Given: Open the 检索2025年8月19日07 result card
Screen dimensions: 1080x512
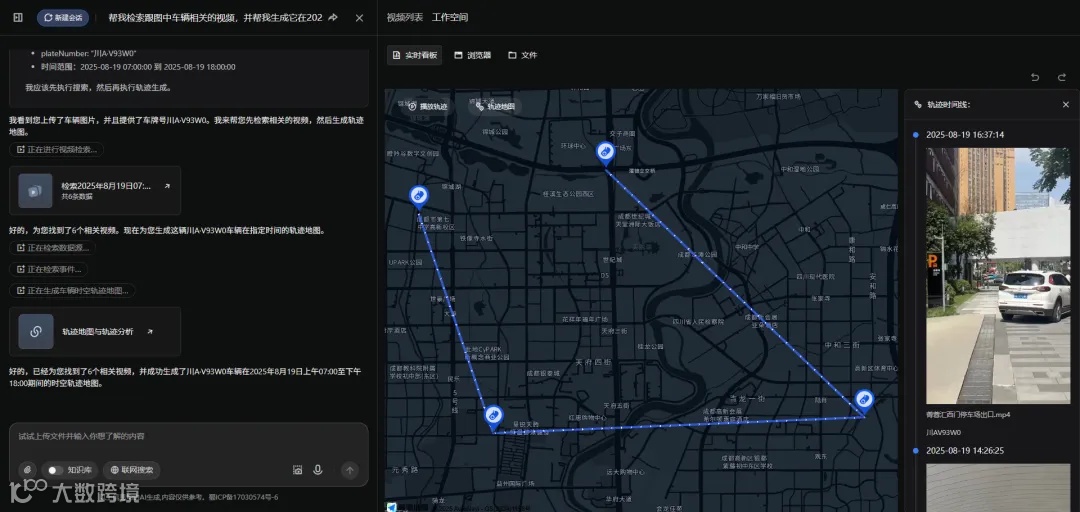Looking at the screenshot, I should pos(95,190).
